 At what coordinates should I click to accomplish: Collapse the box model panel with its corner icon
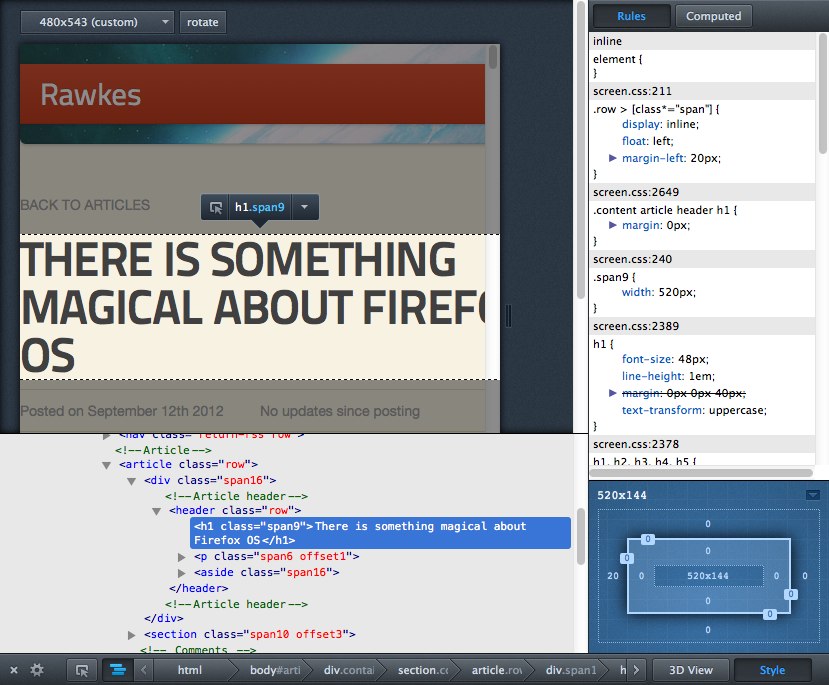[813, 495]
